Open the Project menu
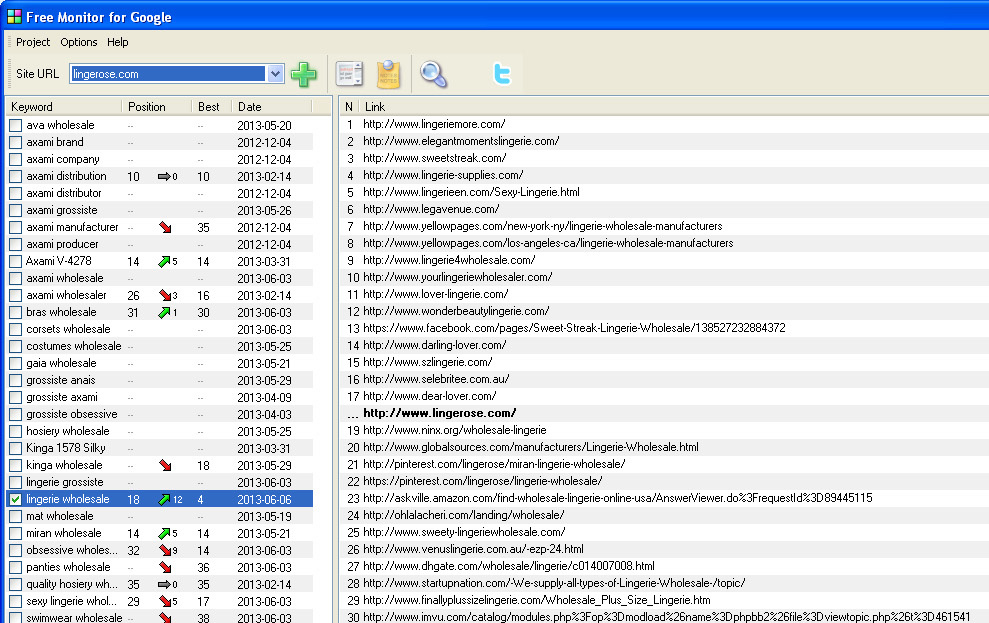989x623 pixels. click(x=33, y=42)
